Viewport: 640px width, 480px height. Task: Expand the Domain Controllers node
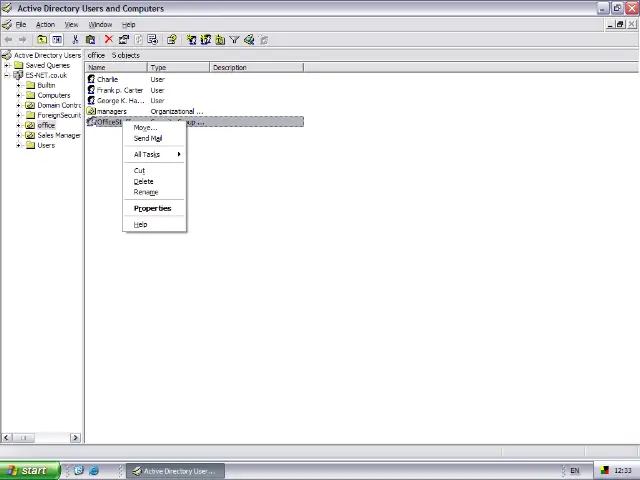18,105
